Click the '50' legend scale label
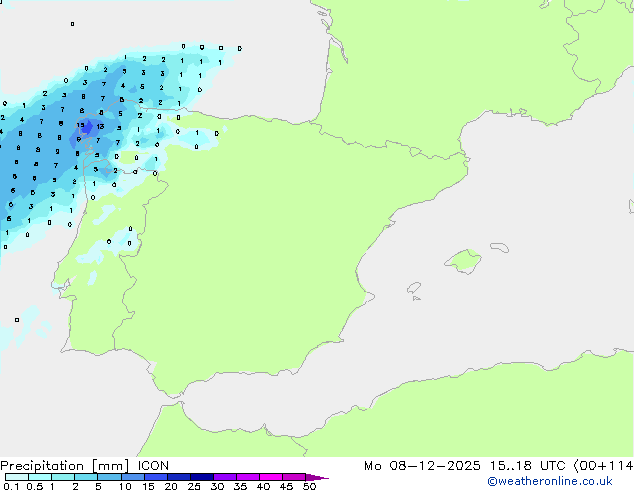The image size is (634, 490). [x=309, y=486]
